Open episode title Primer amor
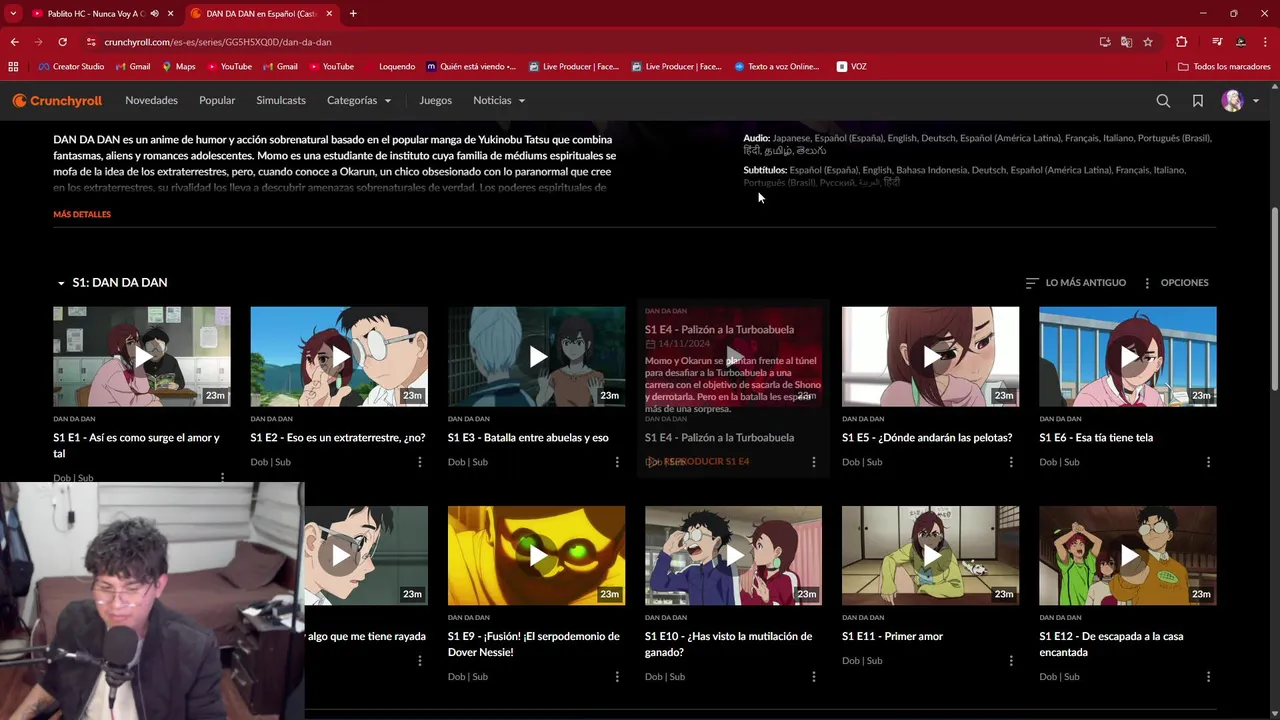The height and width of the screenshot is (720, 1280). point(892,637)
